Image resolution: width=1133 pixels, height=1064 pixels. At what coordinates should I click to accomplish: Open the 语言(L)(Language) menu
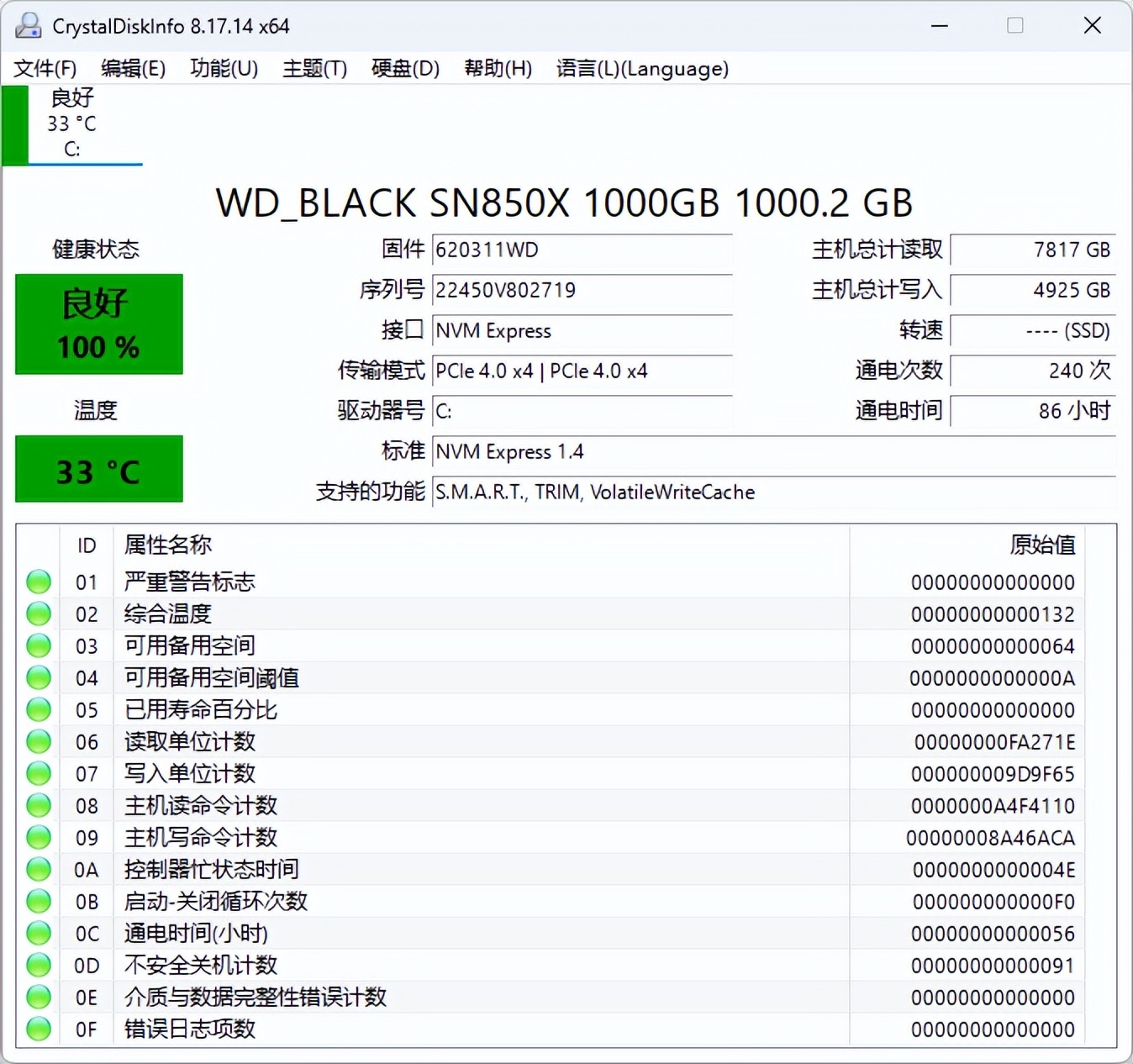click(642, 68)
